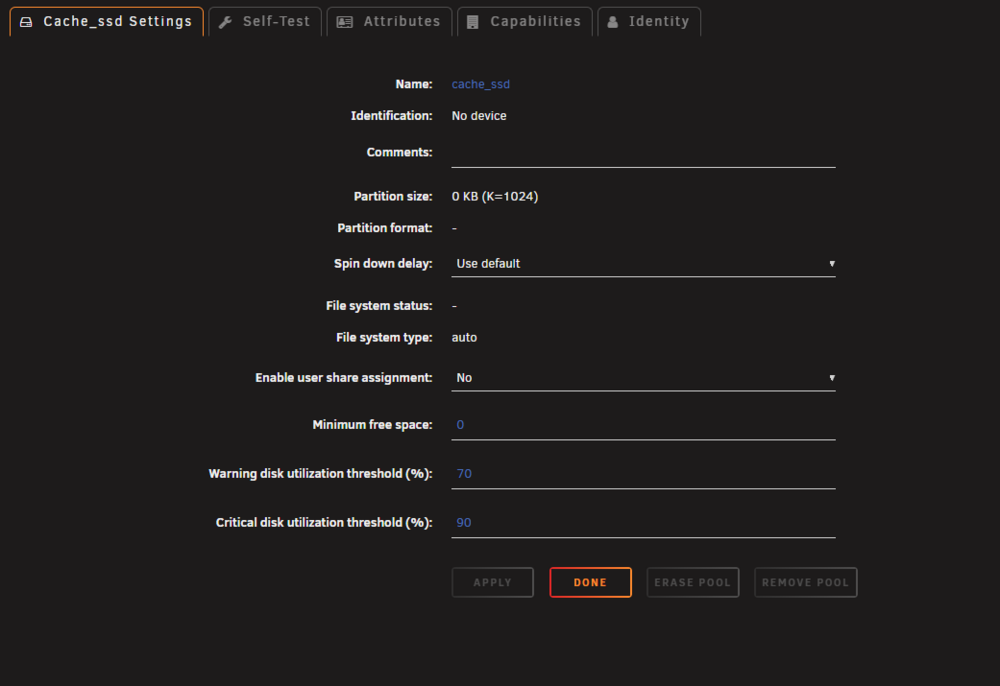The height and width of the screenshot is (686, 1000).
Task: Click the Erase Pool button
Action: click(693, 583)
